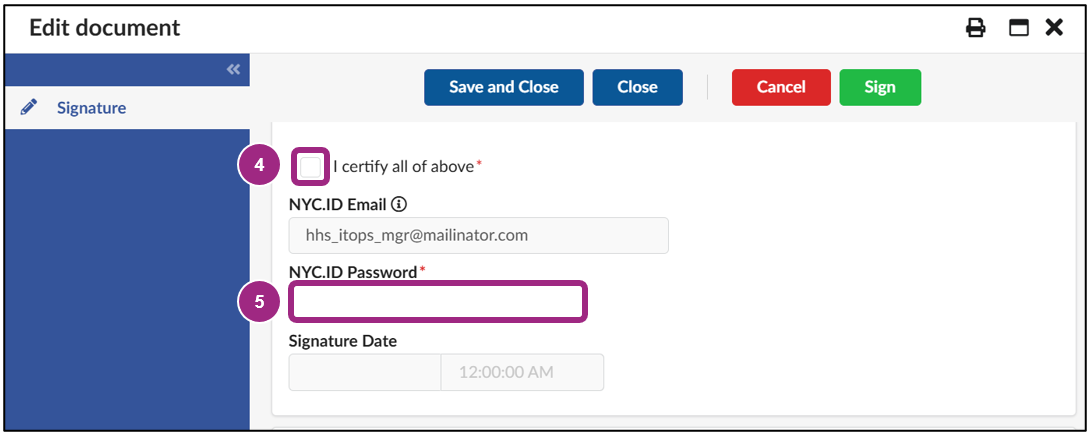Screen dimensions: 1091x439
Task: Hit the red Cancel button
Action: tap(781, 87)
